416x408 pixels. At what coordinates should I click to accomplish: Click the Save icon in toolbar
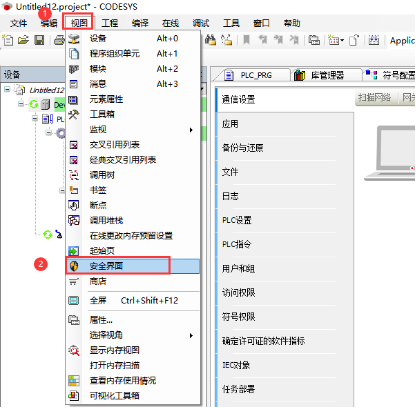39,41
